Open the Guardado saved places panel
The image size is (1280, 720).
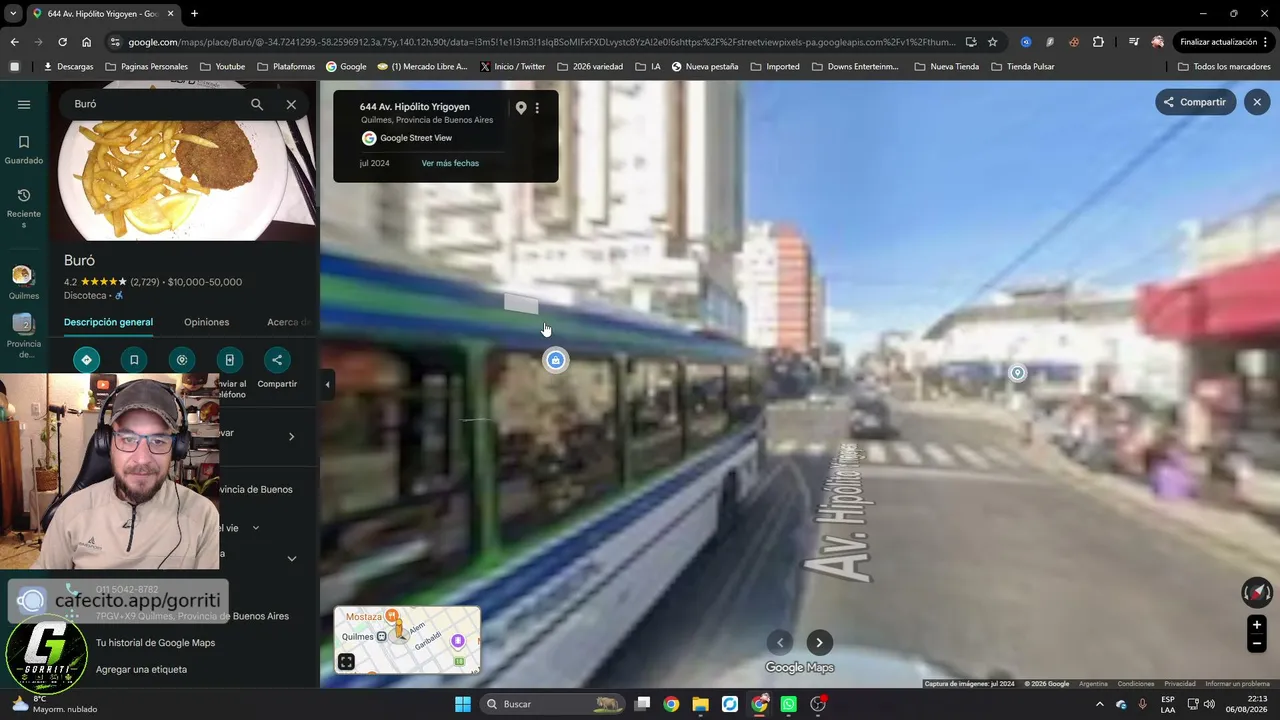(x=24, y=150)
